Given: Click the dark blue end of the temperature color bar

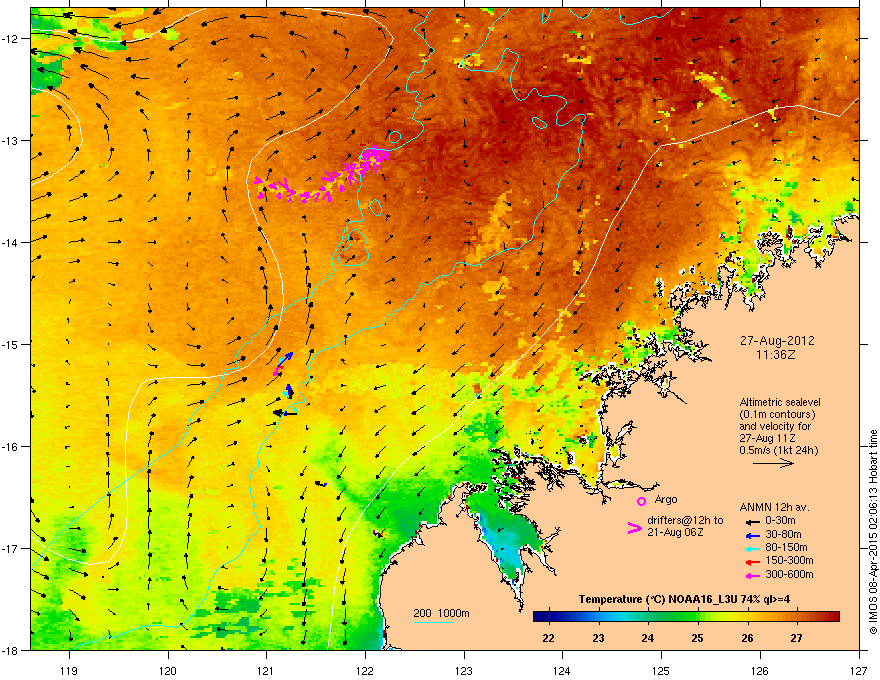Looking at the screenshot, I should click(540, 617).
